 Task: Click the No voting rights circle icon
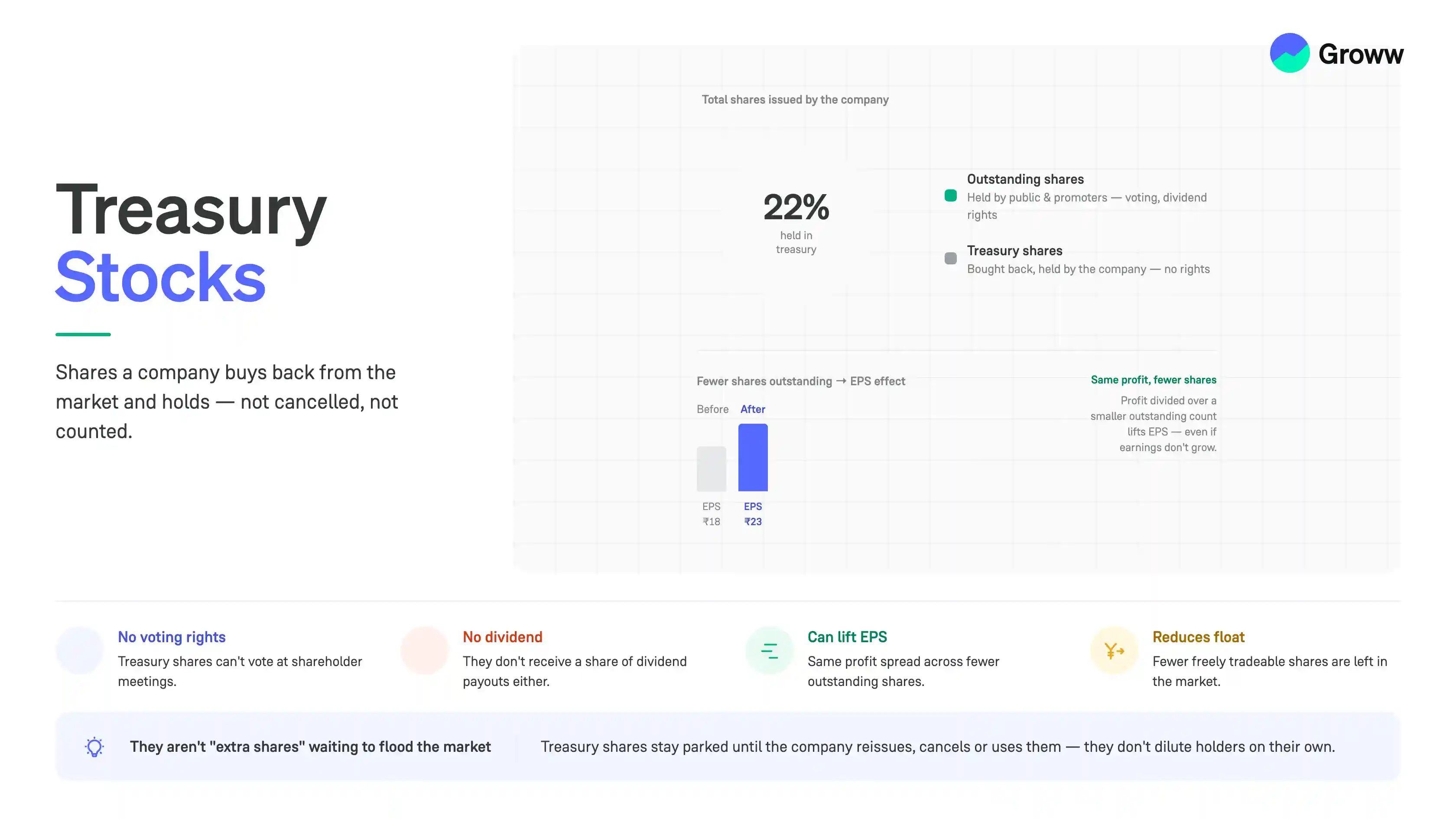[80, 650]
